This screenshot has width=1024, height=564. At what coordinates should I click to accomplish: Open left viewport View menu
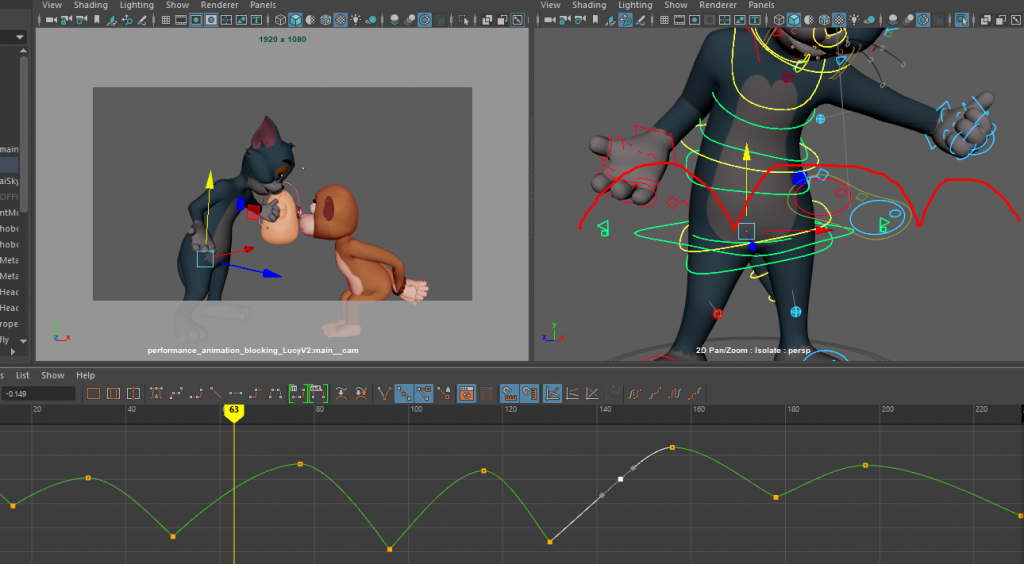point(52,5)
